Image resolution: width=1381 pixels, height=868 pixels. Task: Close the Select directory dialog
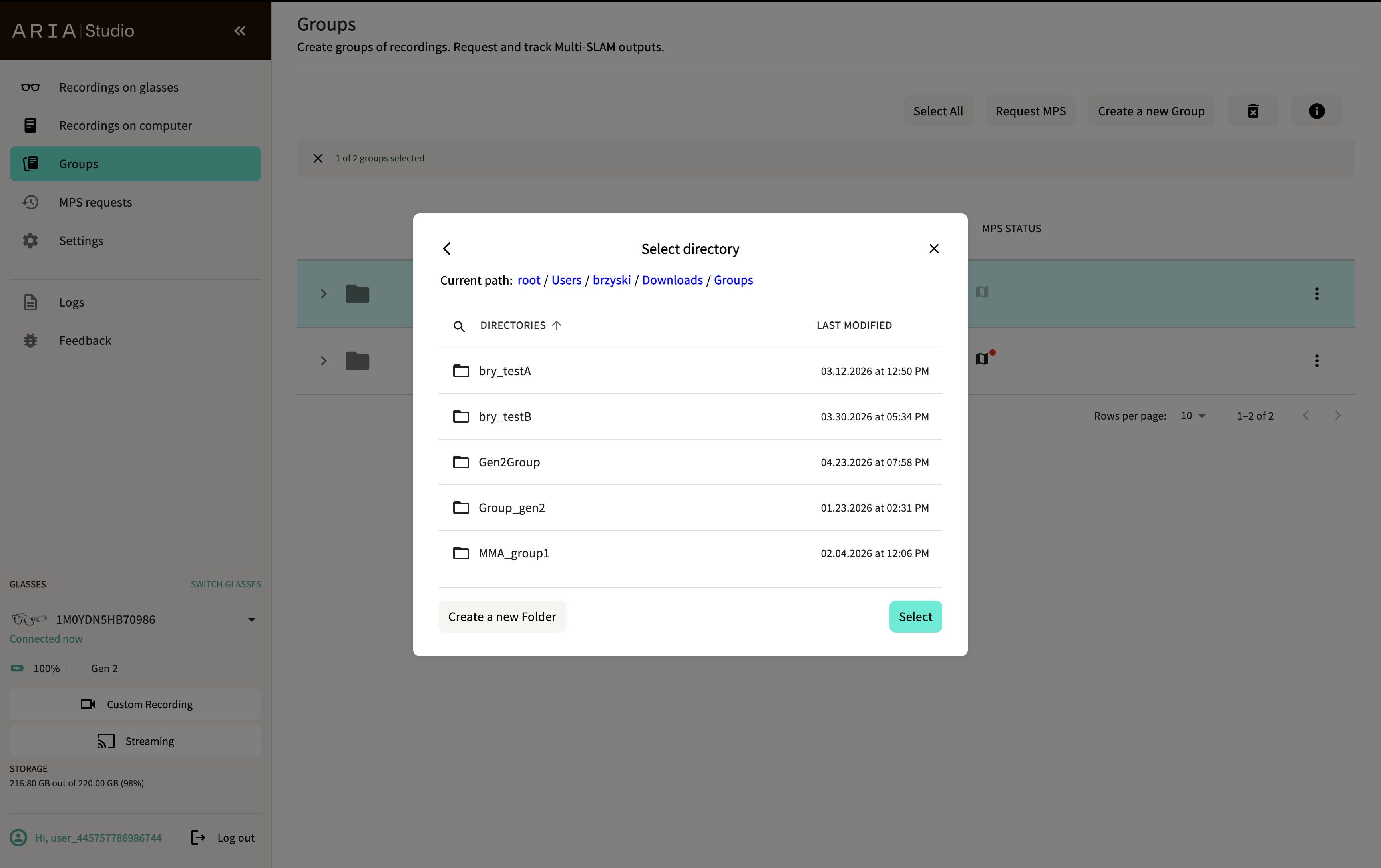click(934, 249)
